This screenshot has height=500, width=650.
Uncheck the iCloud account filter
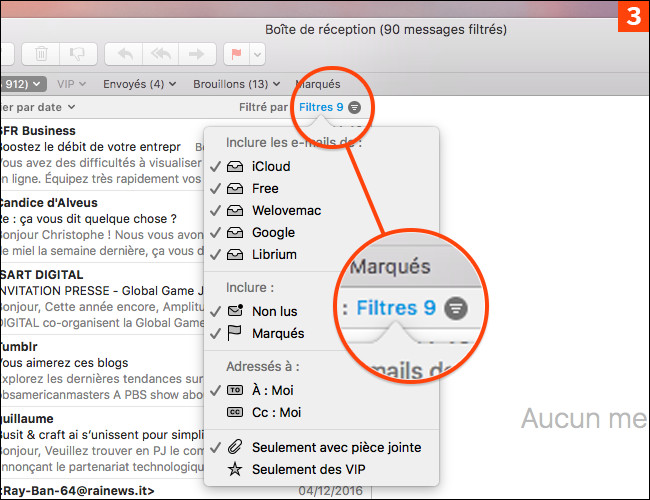pyautogui.click(x=271, y=166)
